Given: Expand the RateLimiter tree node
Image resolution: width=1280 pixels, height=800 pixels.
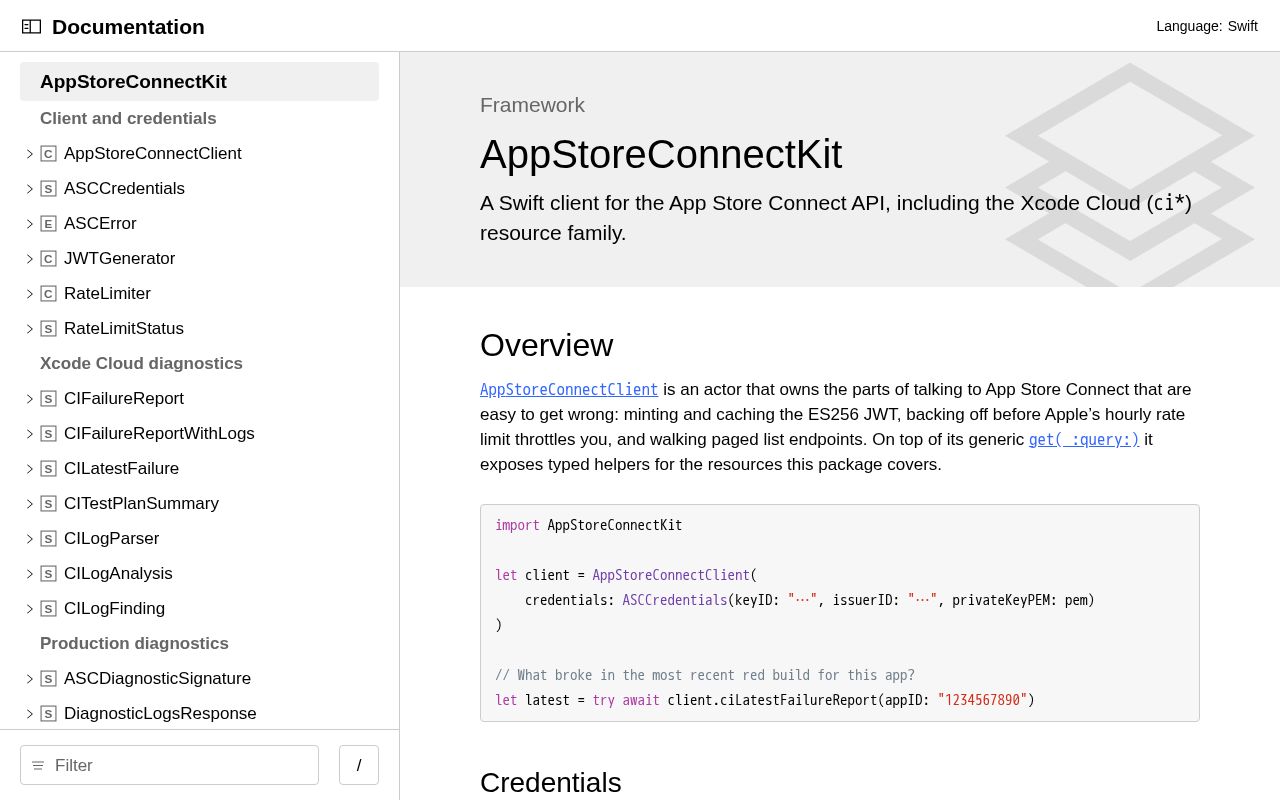Looking at the screenshot, I should click(x=30, y=294).
